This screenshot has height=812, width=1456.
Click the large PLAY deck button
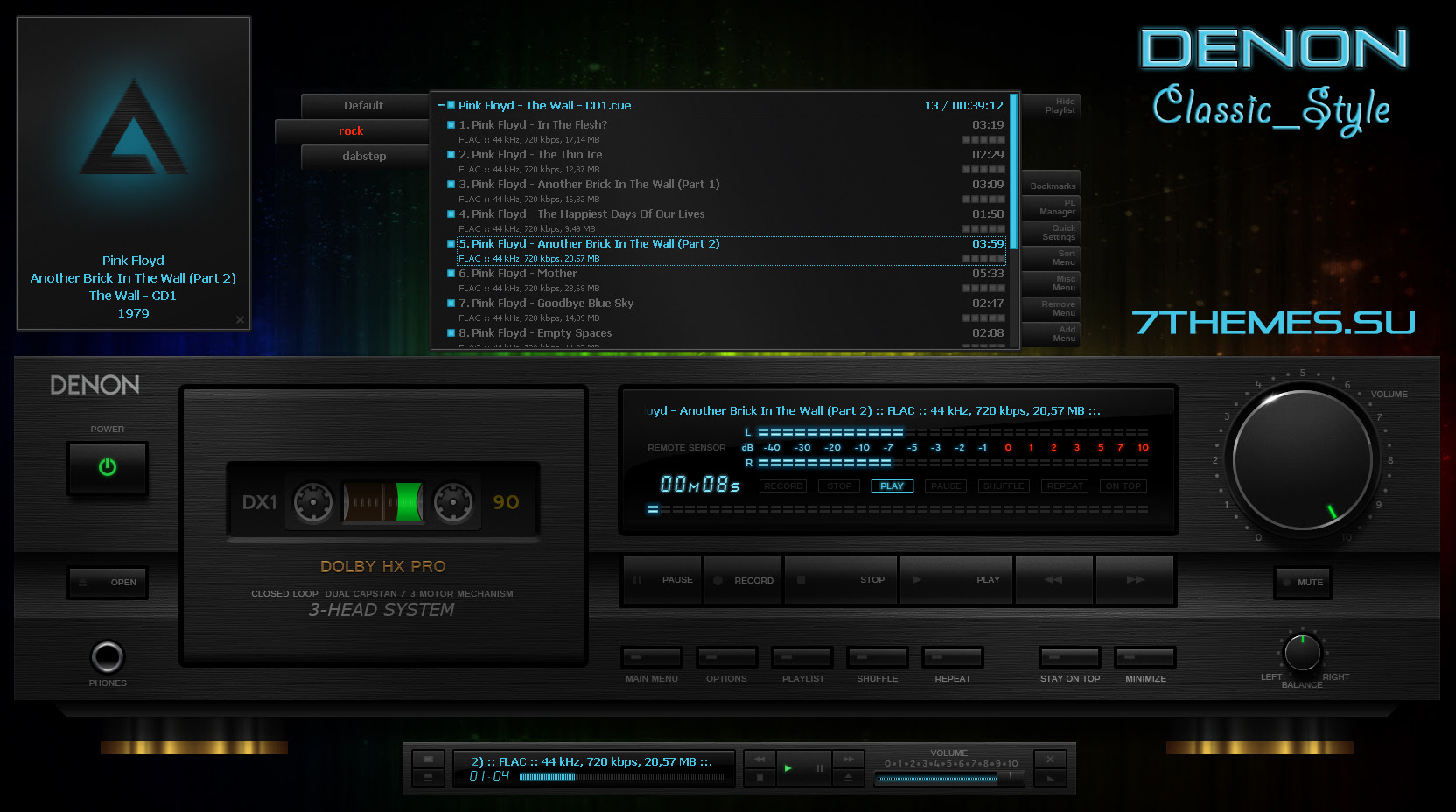coord(956,580)
